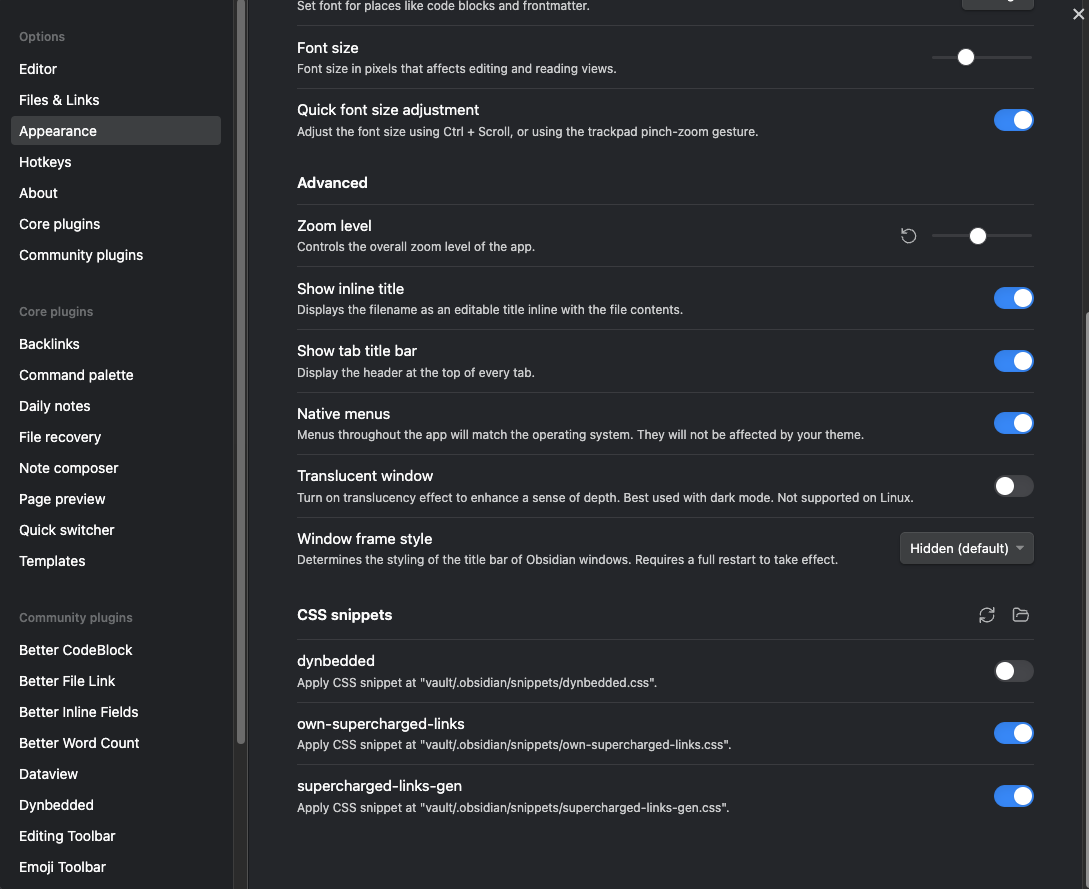This screenshot has width=1089, height=889.
Task: Click the Font size slider handle
Action: pos(965,57)
